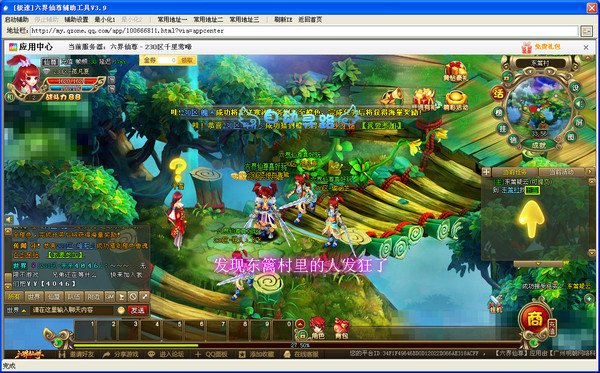The image size is (600, 373).
Task: Open 常用地址二 shortcut
Action: [208, 20]
